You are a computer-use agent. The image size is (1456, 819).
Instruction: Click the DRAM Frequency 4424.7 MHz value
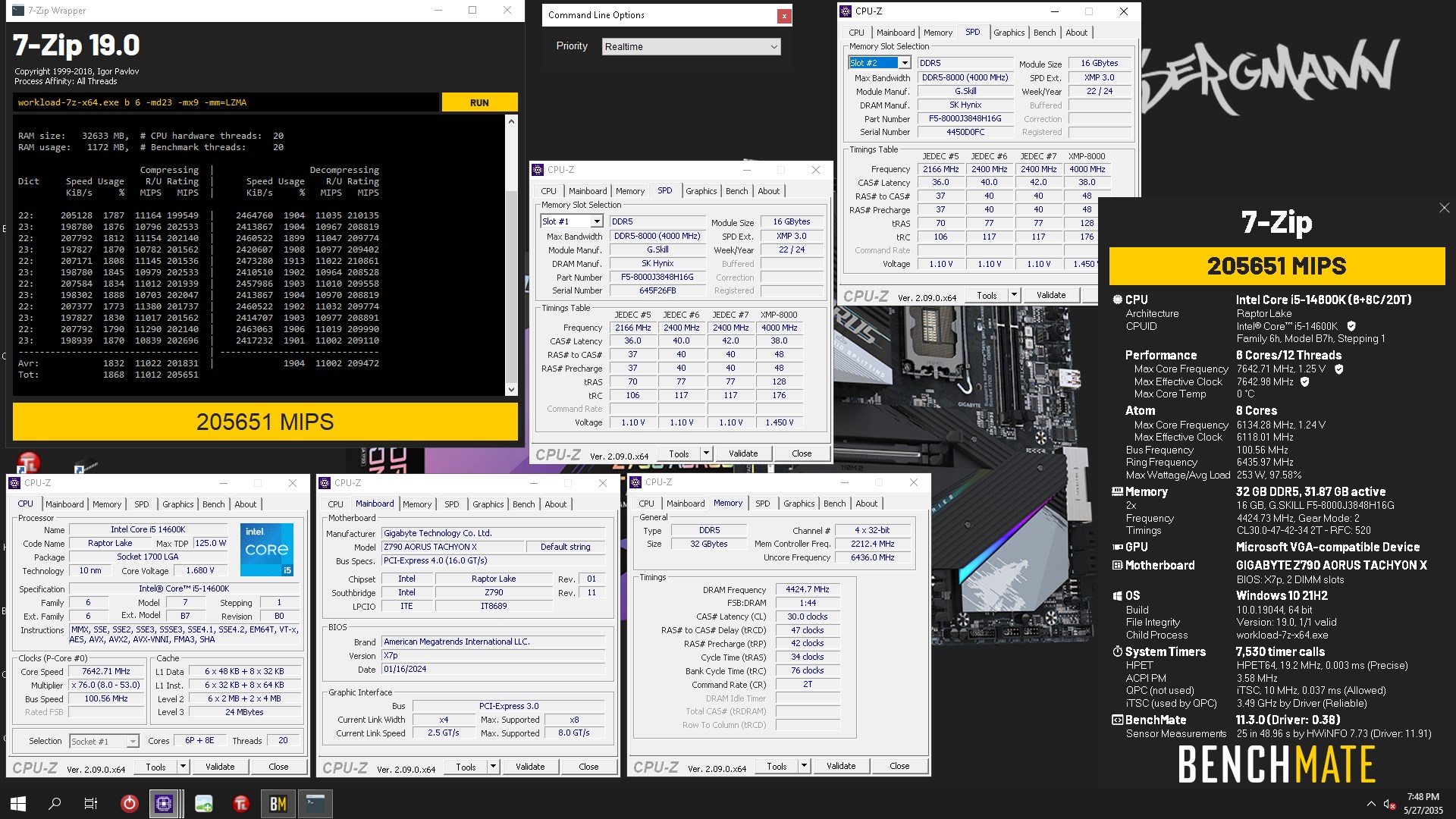[x=808, y=589]
